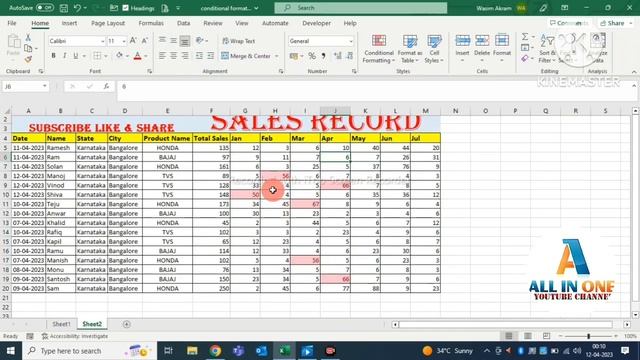Click Align Right icon
The image size is (640, 360).
coord(185,56)
